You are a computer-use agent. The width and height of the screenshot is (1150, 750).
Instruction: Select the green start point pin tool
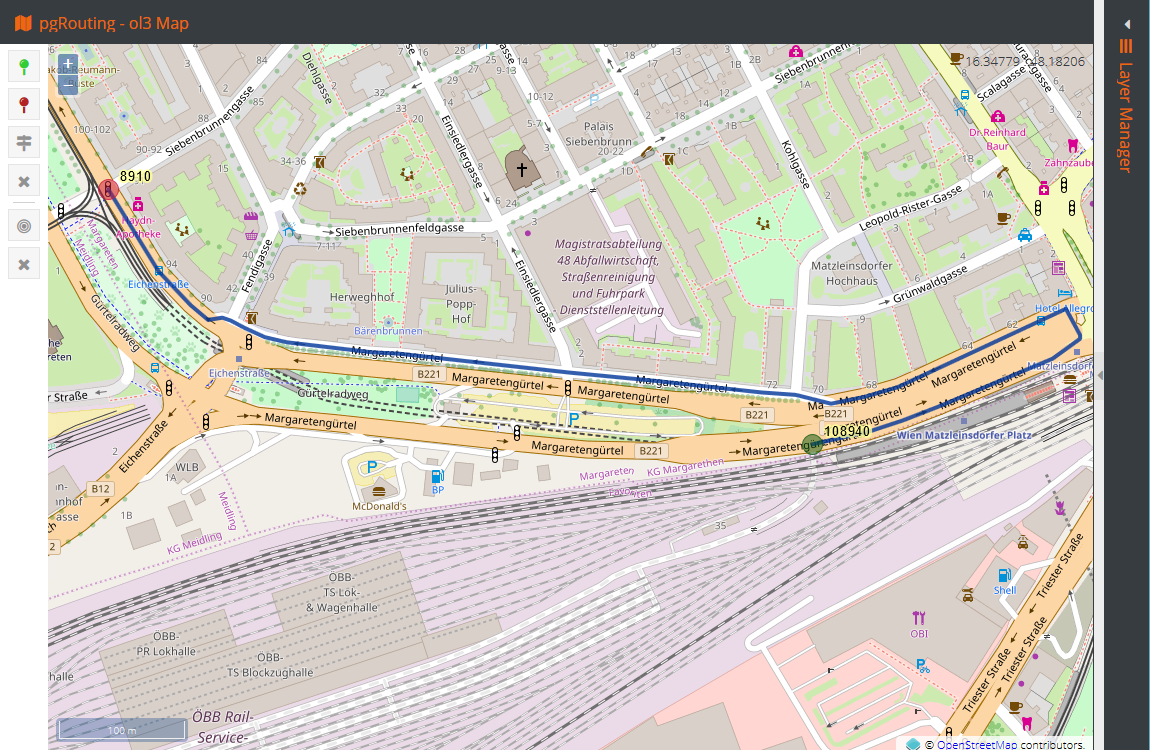click(23, 67)
